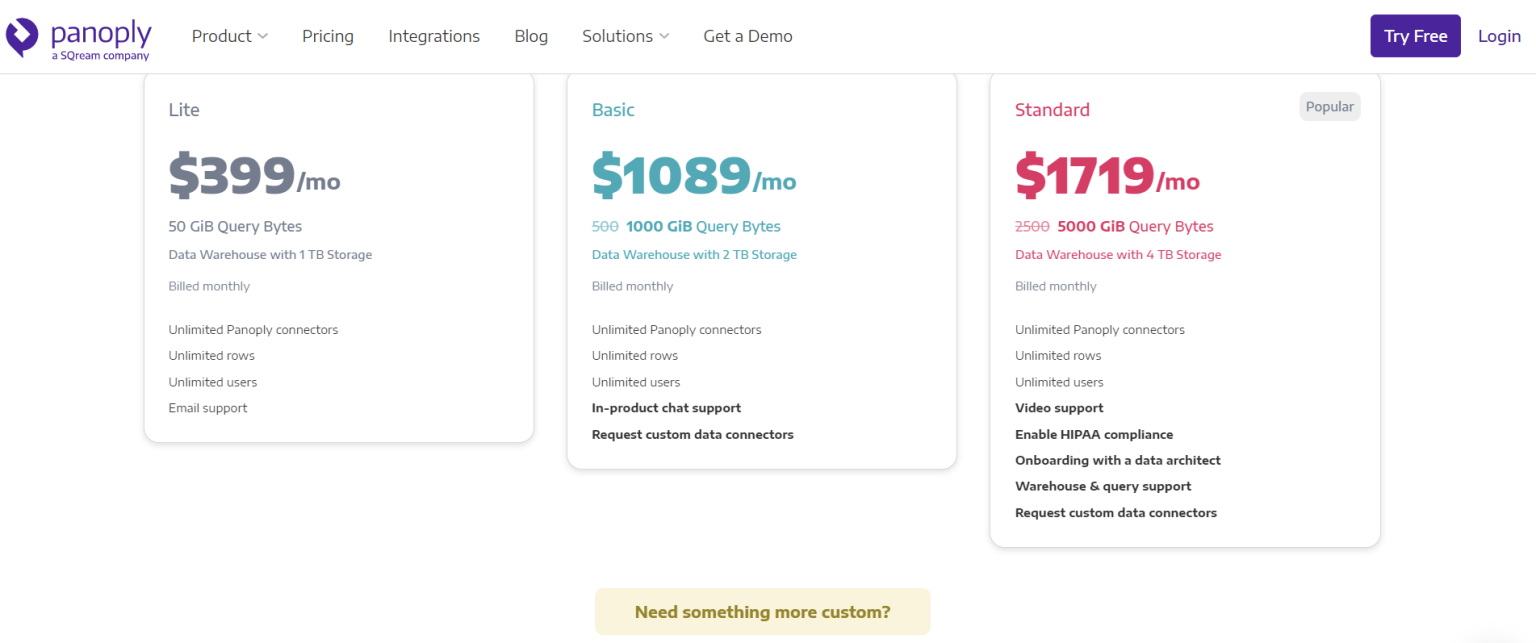Image resolution: width=1536 pixels, height=643 pixels.
Task: Select Get a Demo
Action: click(747, 36)
